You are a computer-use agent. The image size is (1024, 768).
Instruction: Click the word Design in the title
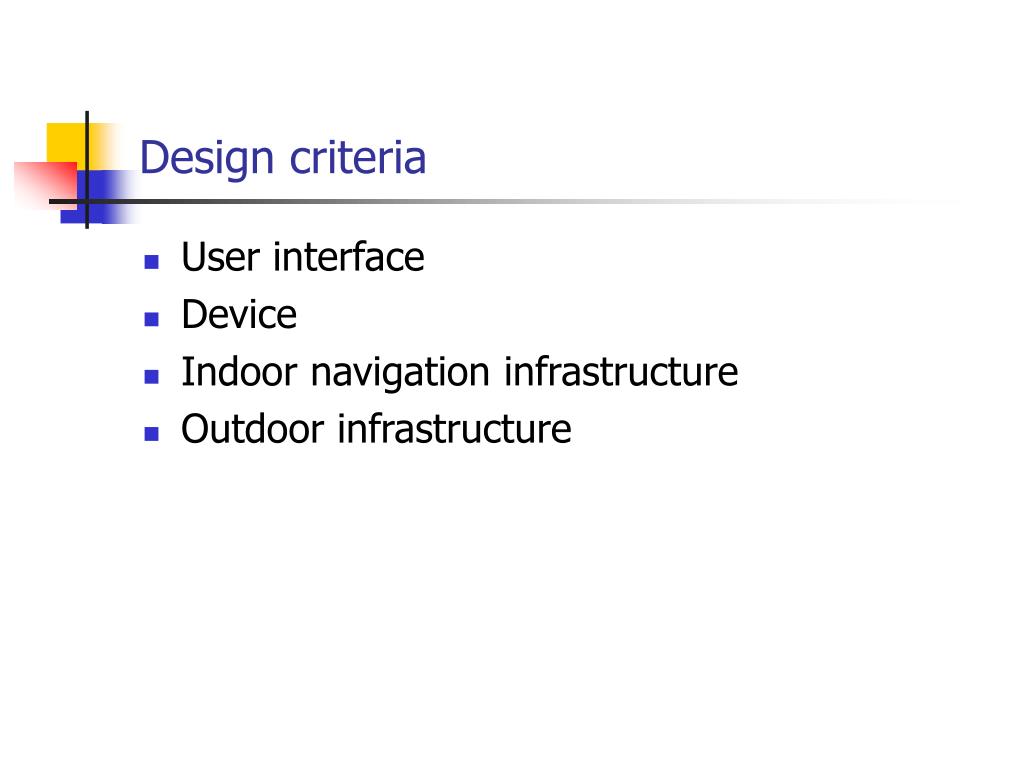[206, 159]
